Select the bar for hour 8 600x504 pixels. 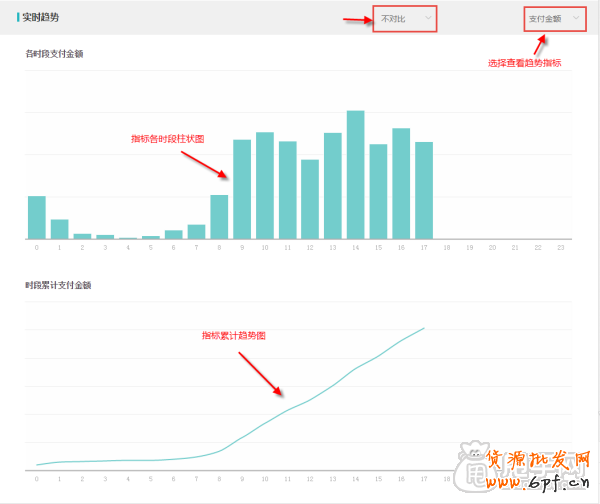[x=219, y=217]
